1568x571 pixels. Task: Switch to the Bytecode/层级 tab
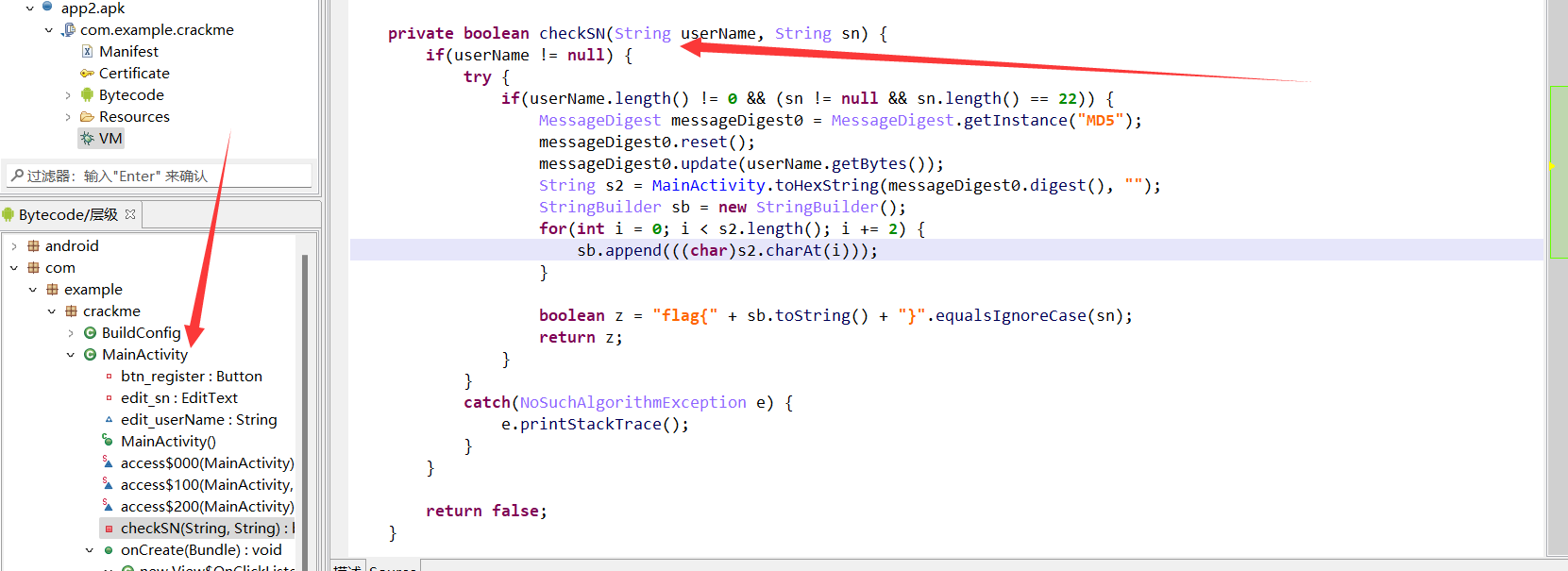point(67,215)
